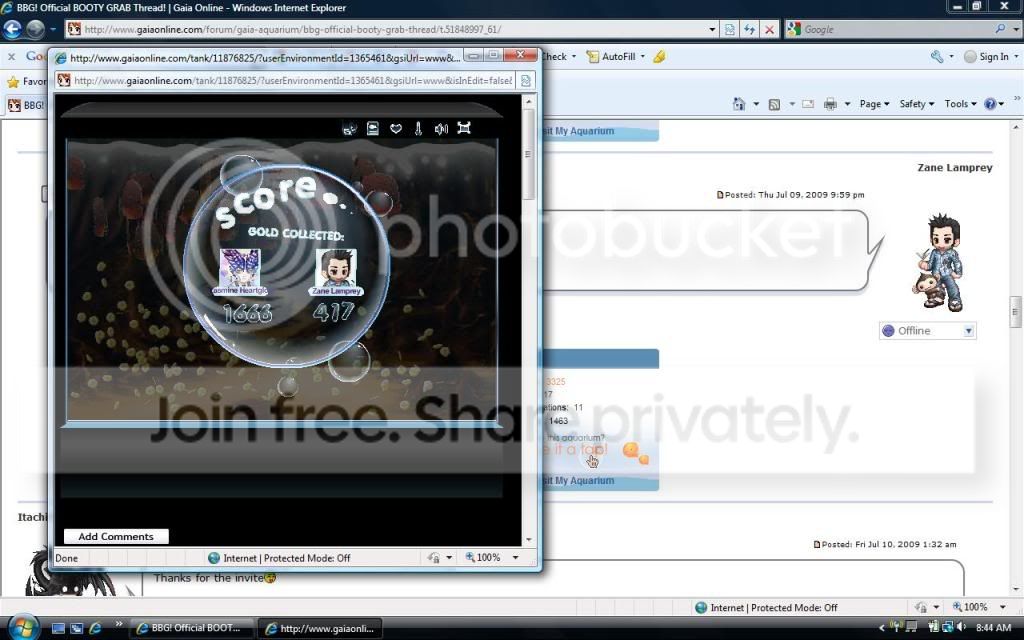Click the taskbar clock showing 8:44 AM
Viewport: 1024px width, 640px height.
coord(993,628)
